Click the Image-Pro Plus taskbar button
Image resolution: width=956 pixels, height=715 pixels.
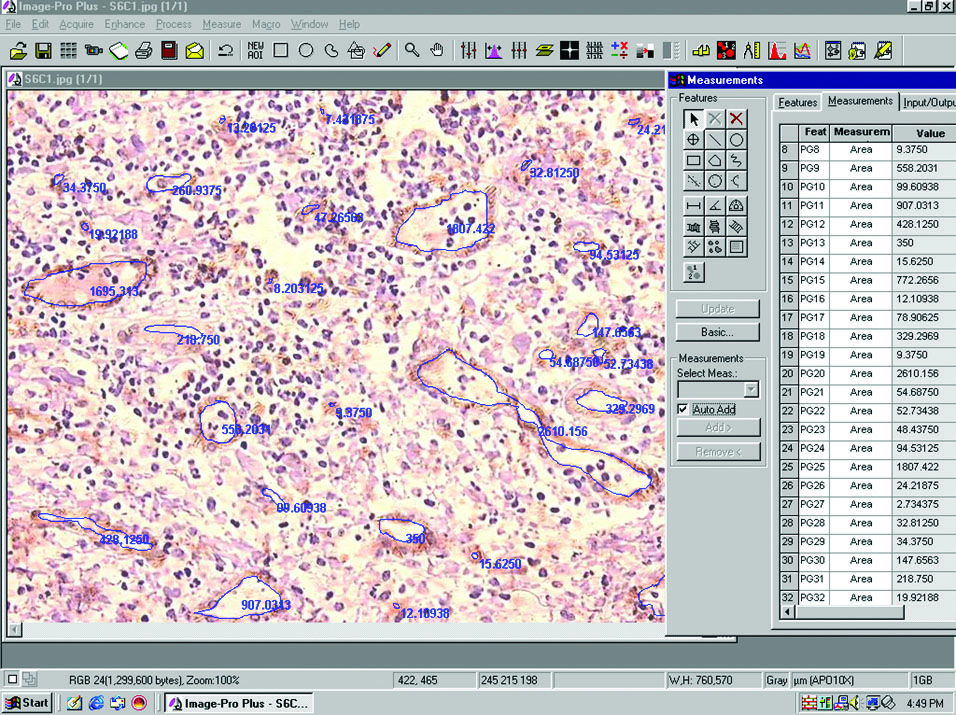(239, 703)
